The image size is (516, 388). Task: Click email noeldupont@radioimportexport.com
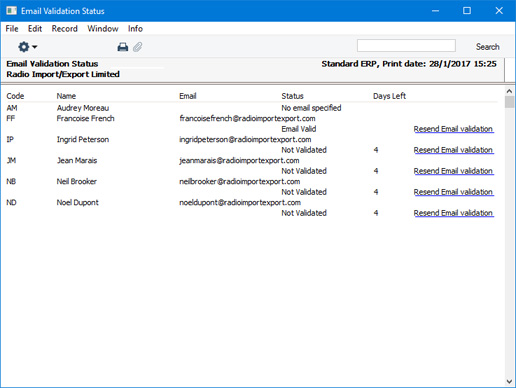tap(240, 202)
